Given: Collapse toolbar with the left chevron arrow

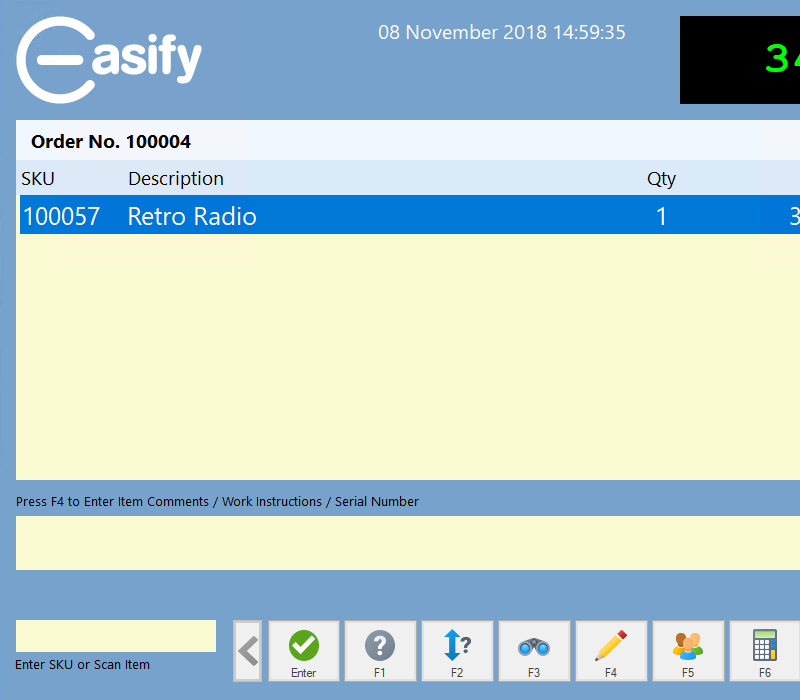Looking at the screenshot, I should point(247,651).
